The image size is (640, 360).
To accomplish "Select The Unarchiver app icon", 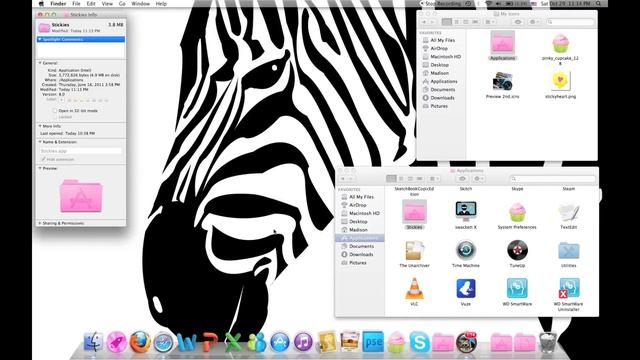I will 414,251.
